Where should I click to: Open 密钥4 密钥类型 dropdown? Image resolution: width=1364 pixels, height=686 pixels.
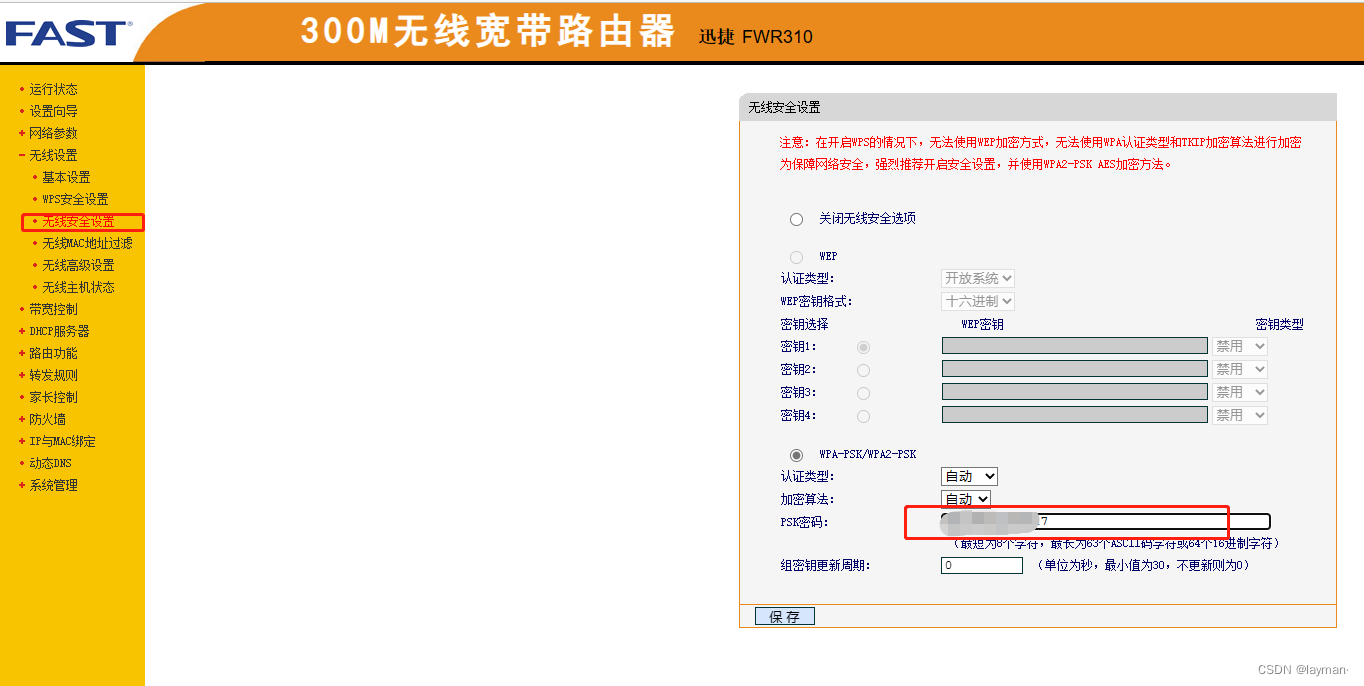point(1240,415)
